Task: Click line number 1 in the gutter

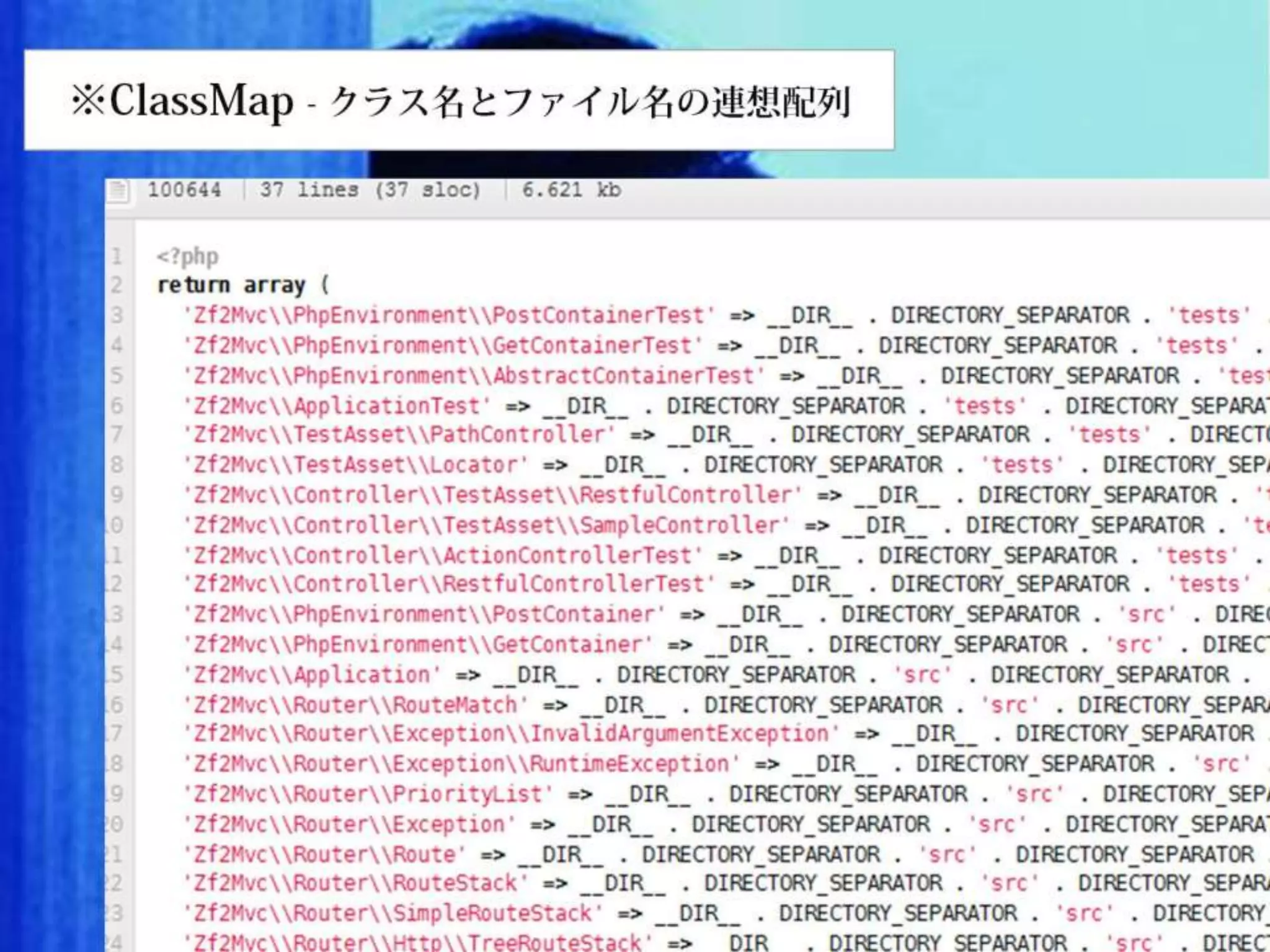Action: click(x=117, y=257)
